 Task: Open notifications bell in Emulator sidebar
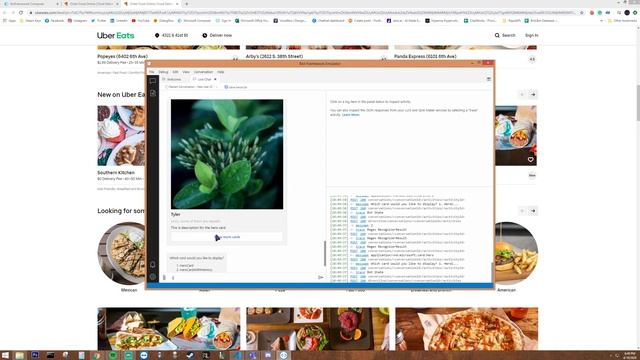153,264
